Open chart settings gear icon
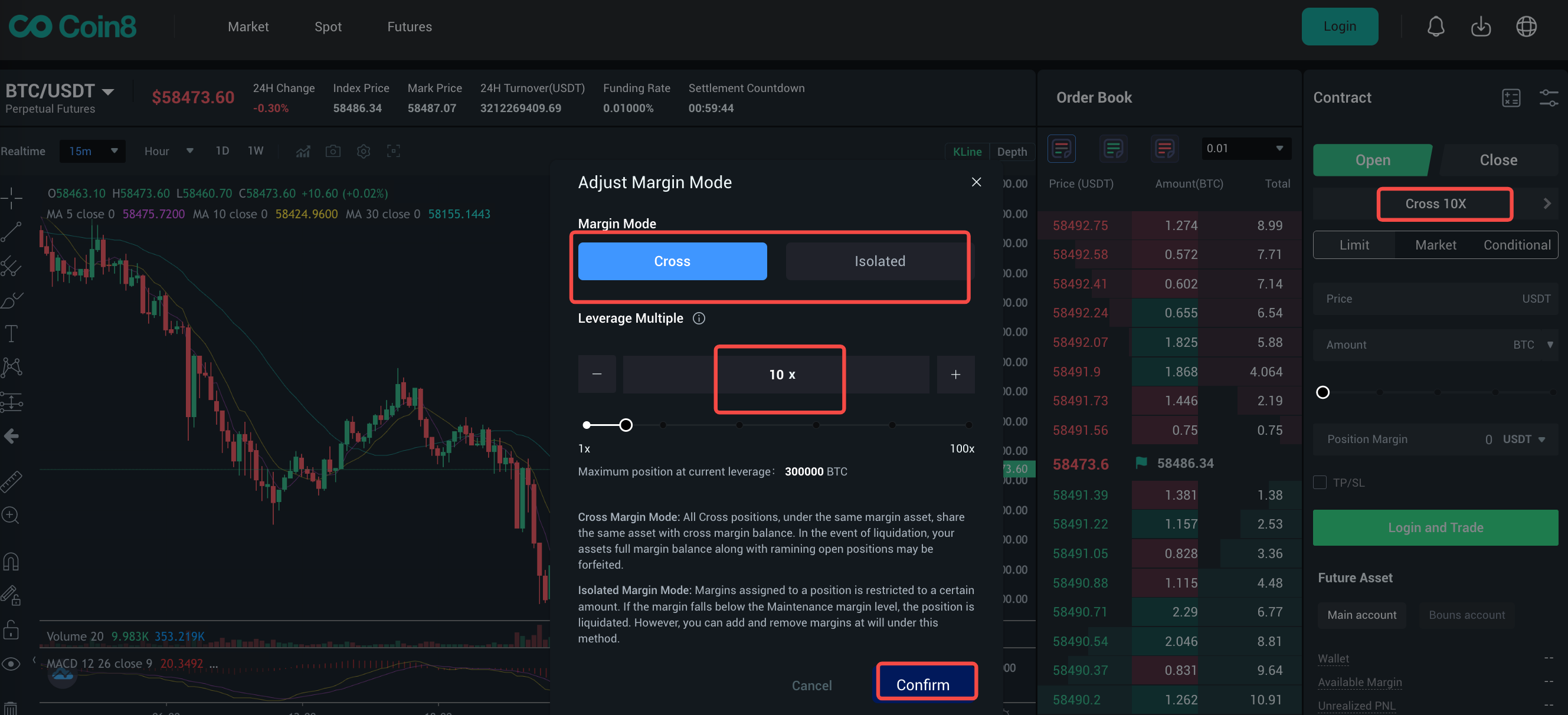Screen dimensions: 1568x715 (x=364, y=151)
